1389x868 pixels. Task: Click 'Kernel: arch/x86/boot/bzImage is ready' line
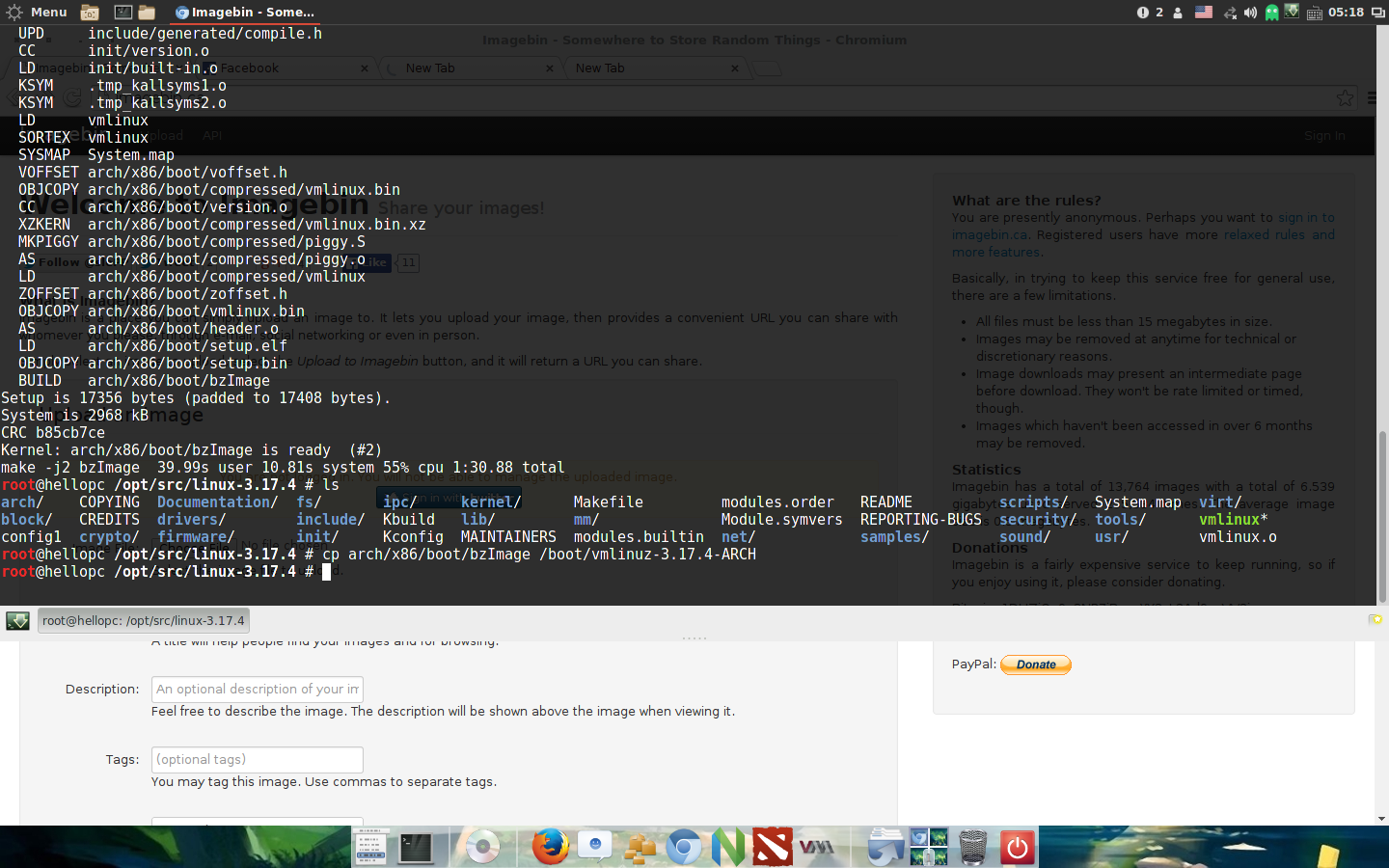click(191, 450)
